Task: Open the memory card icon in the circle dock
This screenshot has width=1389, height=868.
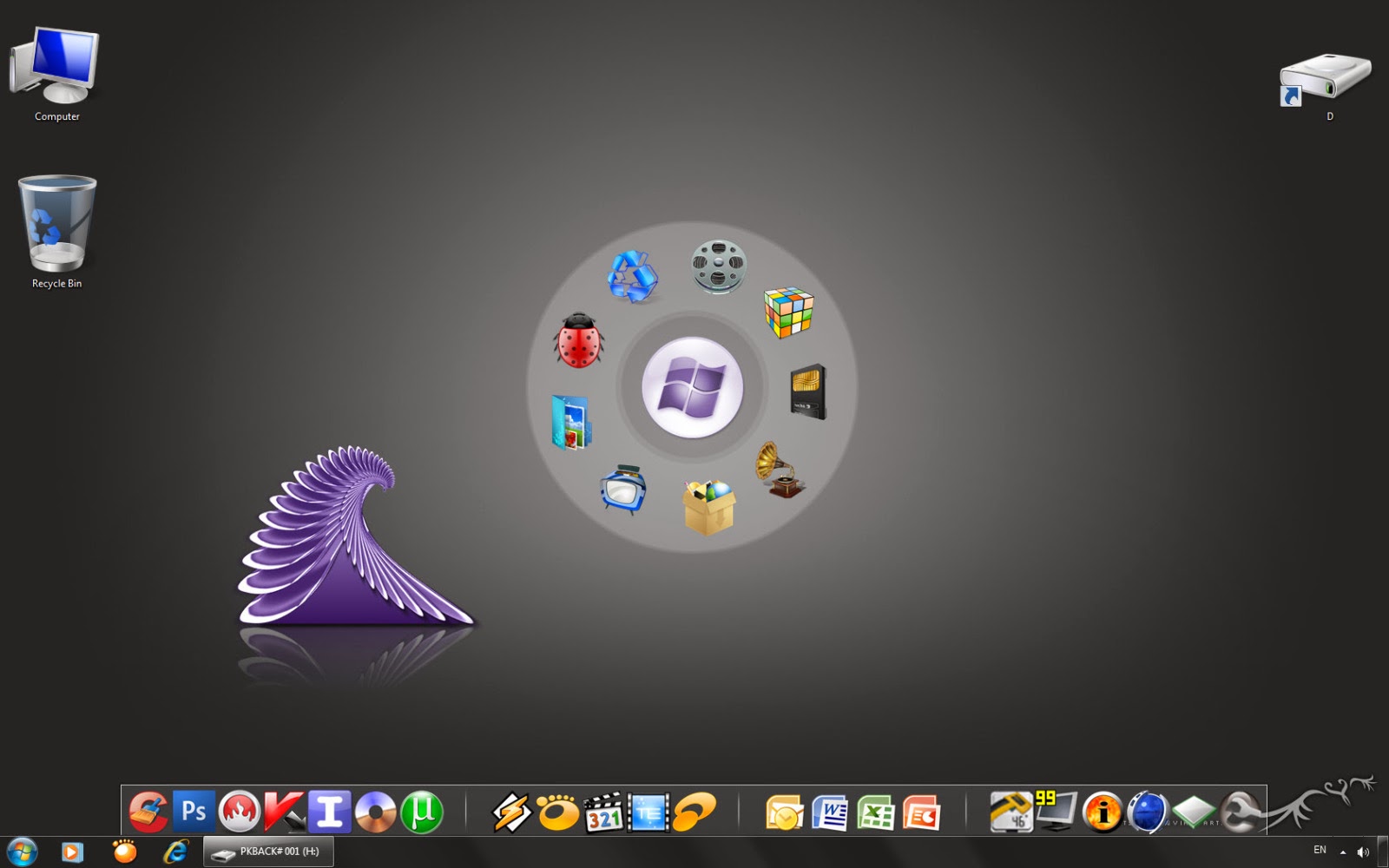Action: click(808, 391)
